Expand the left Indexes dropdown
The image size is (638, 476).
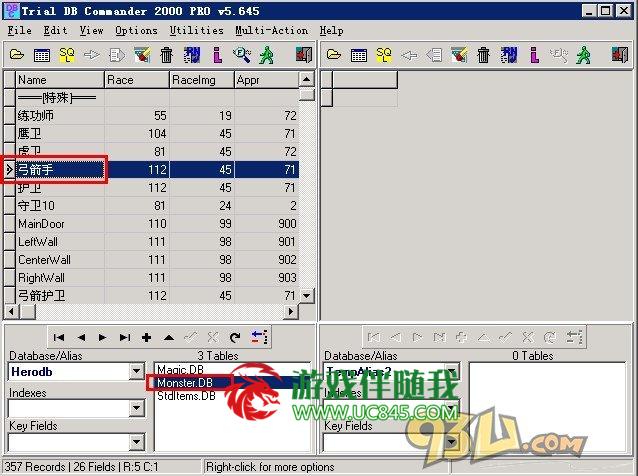click(137, 408)
